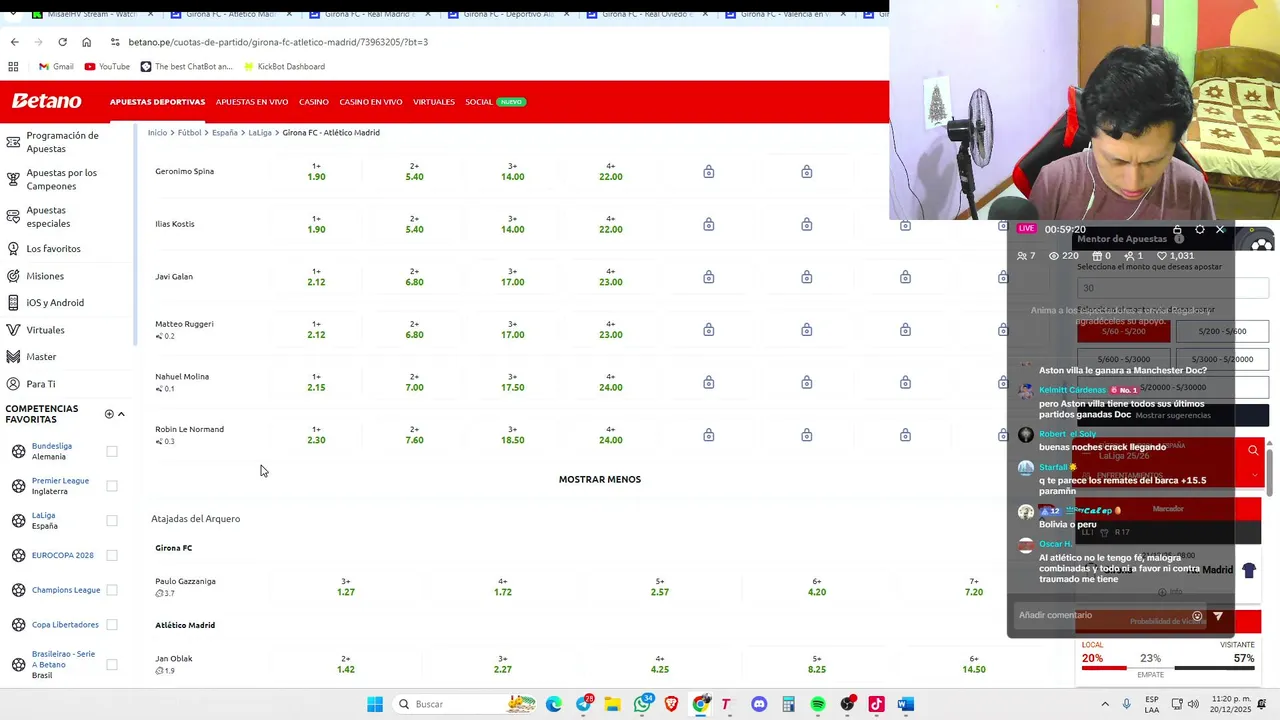This screenshot has width=1280, height=720.
Task: Select Javi Galan 2+ odds 6.80
Action: (x=414, y=277)
